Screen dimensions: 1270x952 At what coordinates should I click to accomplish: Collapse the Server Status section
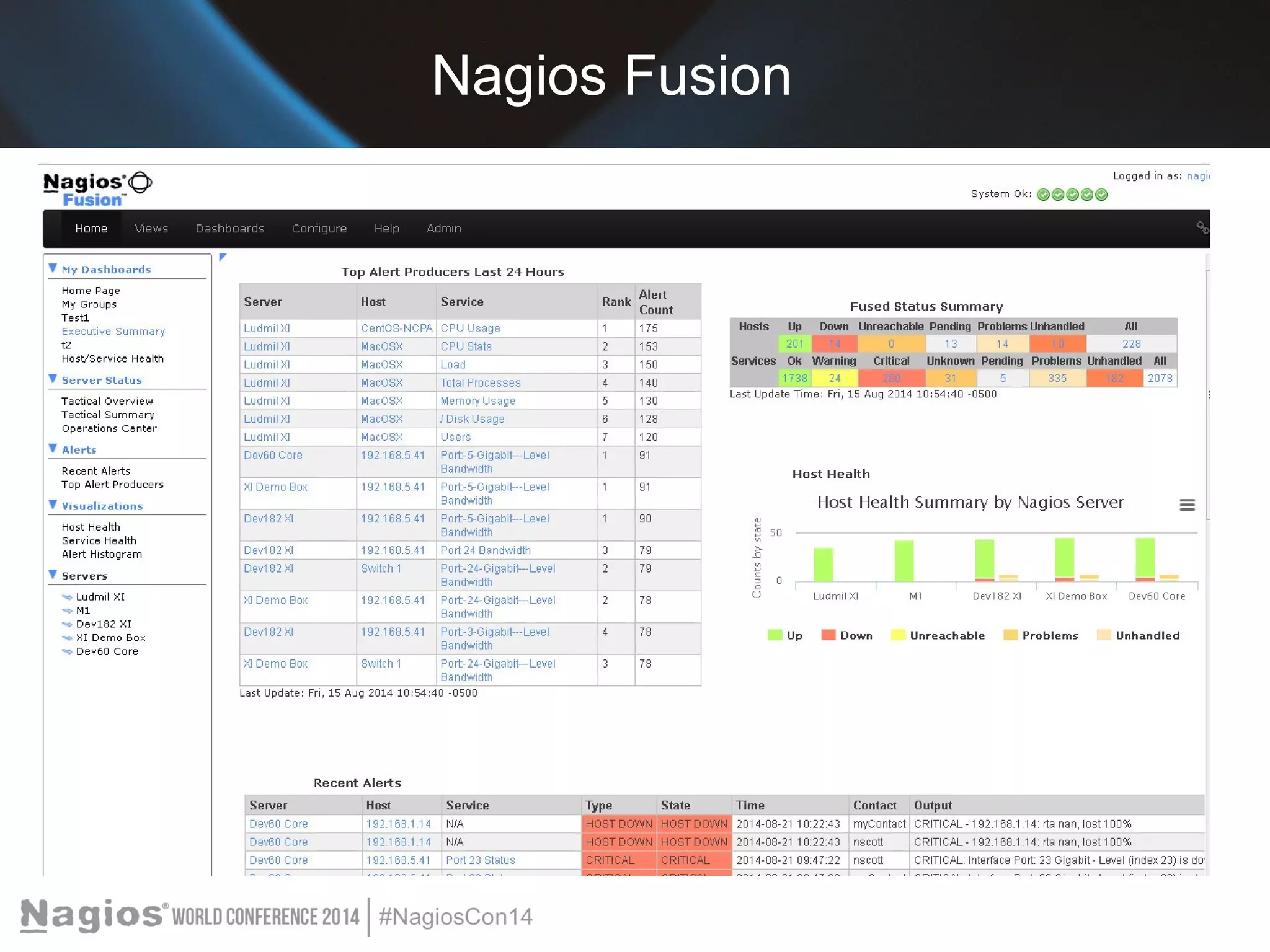point(53,379)
